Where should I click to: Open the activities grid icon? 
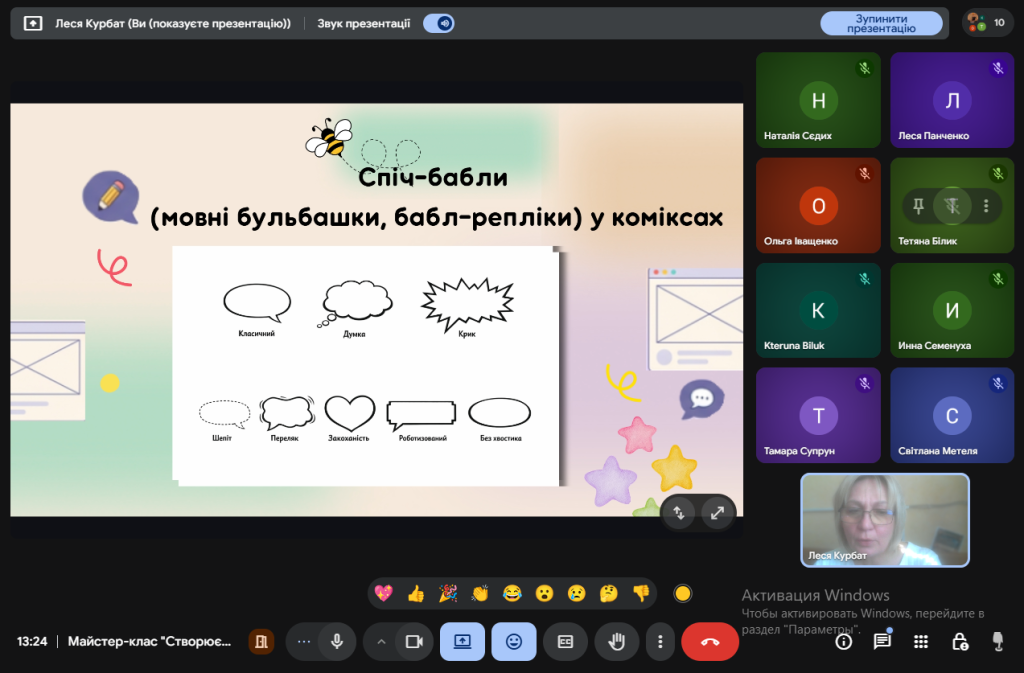pos(921,642)
